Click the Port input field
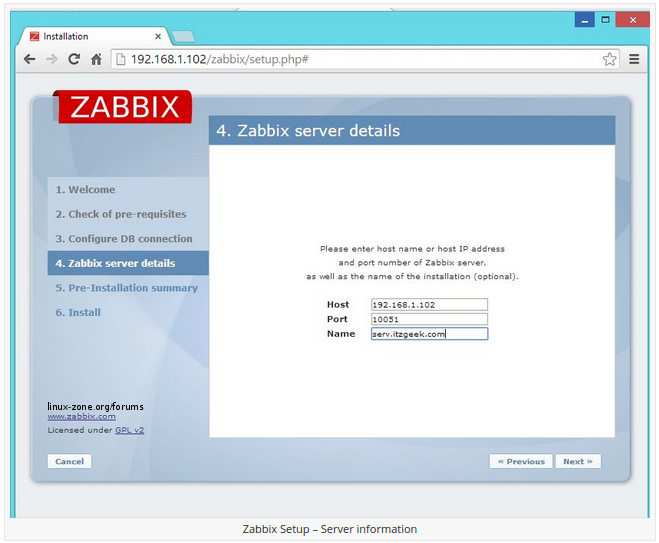Screen dimensions: 659x543 [428, 320]
